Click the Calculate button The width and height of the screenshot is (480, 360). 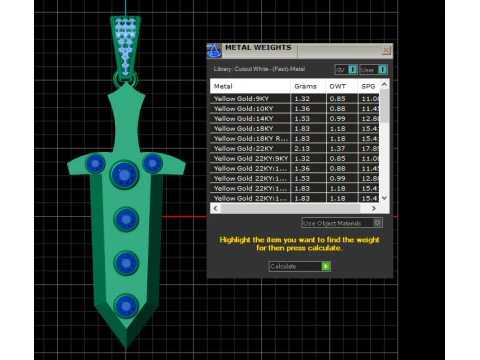pyautogui.click(x=299, y=266)
